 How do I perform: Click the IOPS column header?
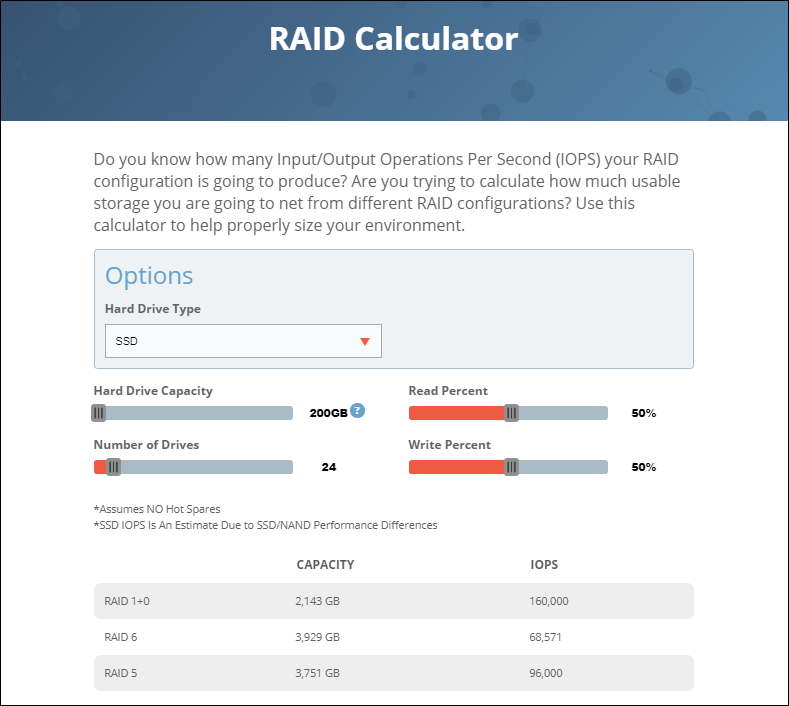coord(544,565)
